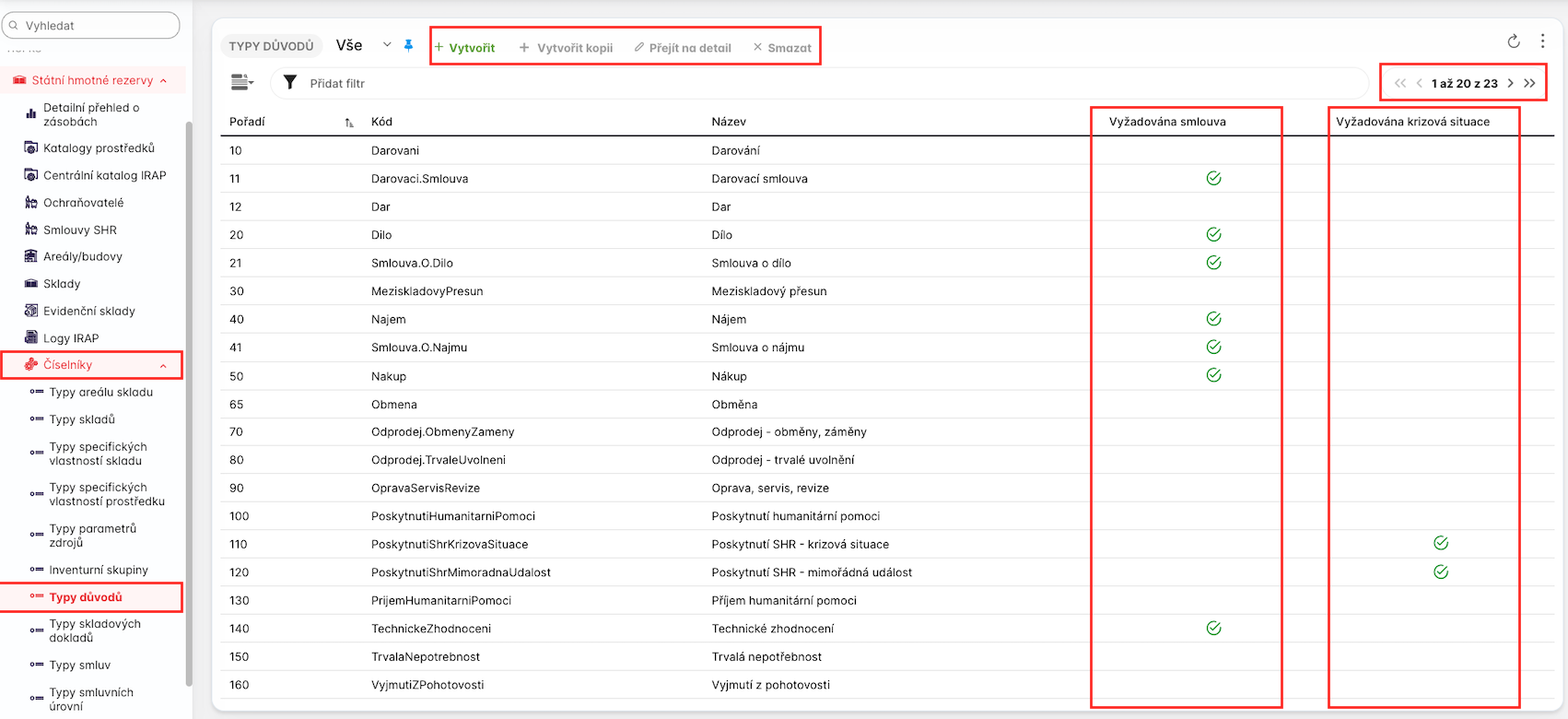Click the sidebar vertical scrollbar
1568x719 pixels.
click(189, 406)
